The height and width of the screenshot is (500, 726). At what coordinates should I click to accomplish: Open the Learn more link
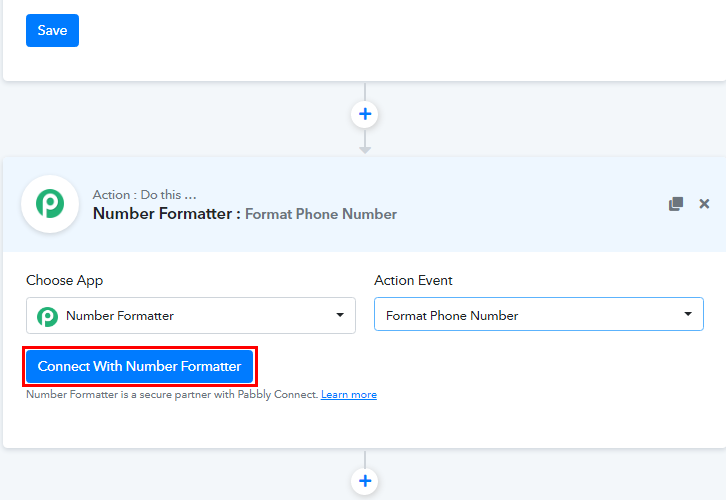(x=349, y=394)
